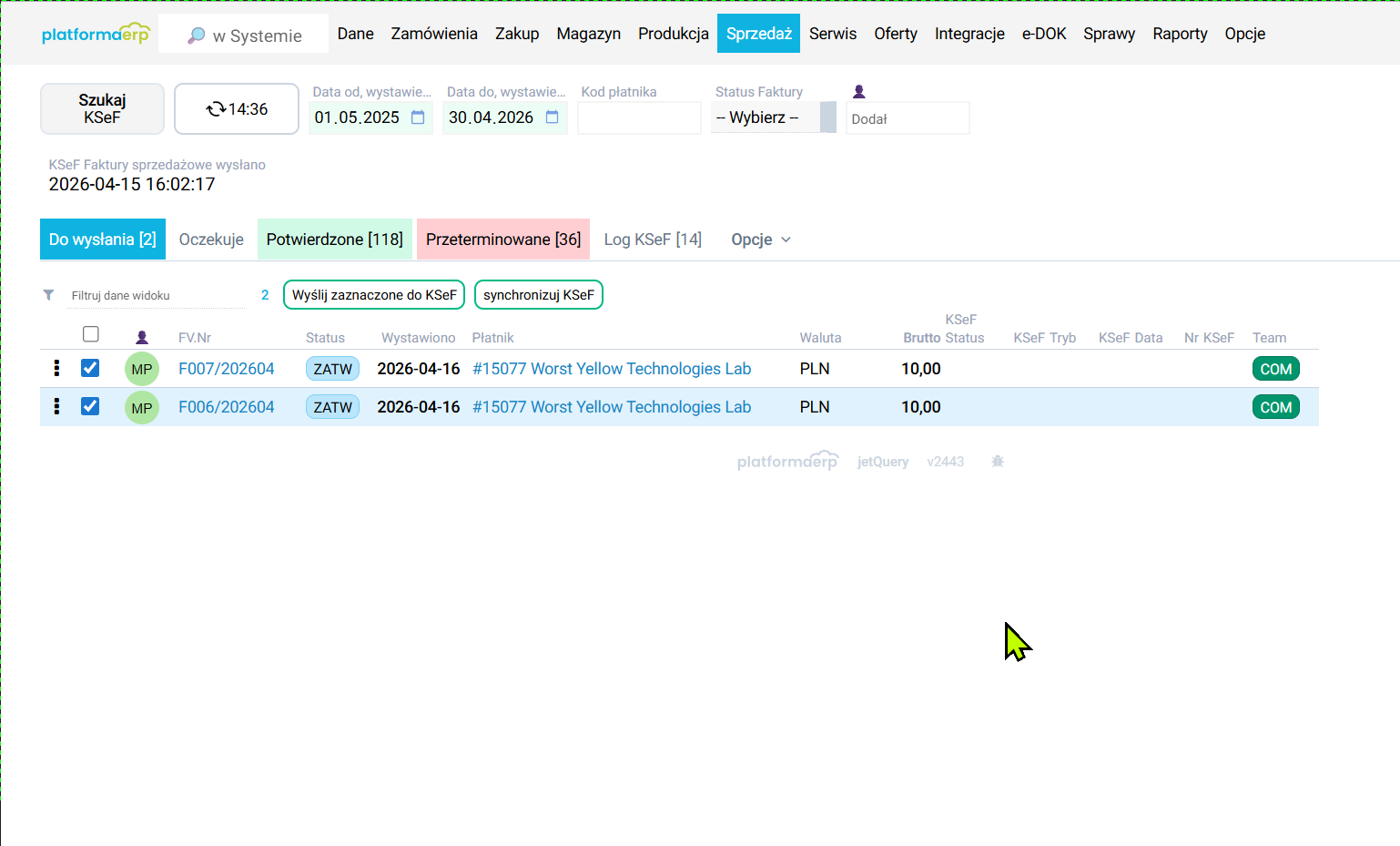Open calendar for end date 30.04.2026
1400x846 pixels.
[x=552, y=117]
